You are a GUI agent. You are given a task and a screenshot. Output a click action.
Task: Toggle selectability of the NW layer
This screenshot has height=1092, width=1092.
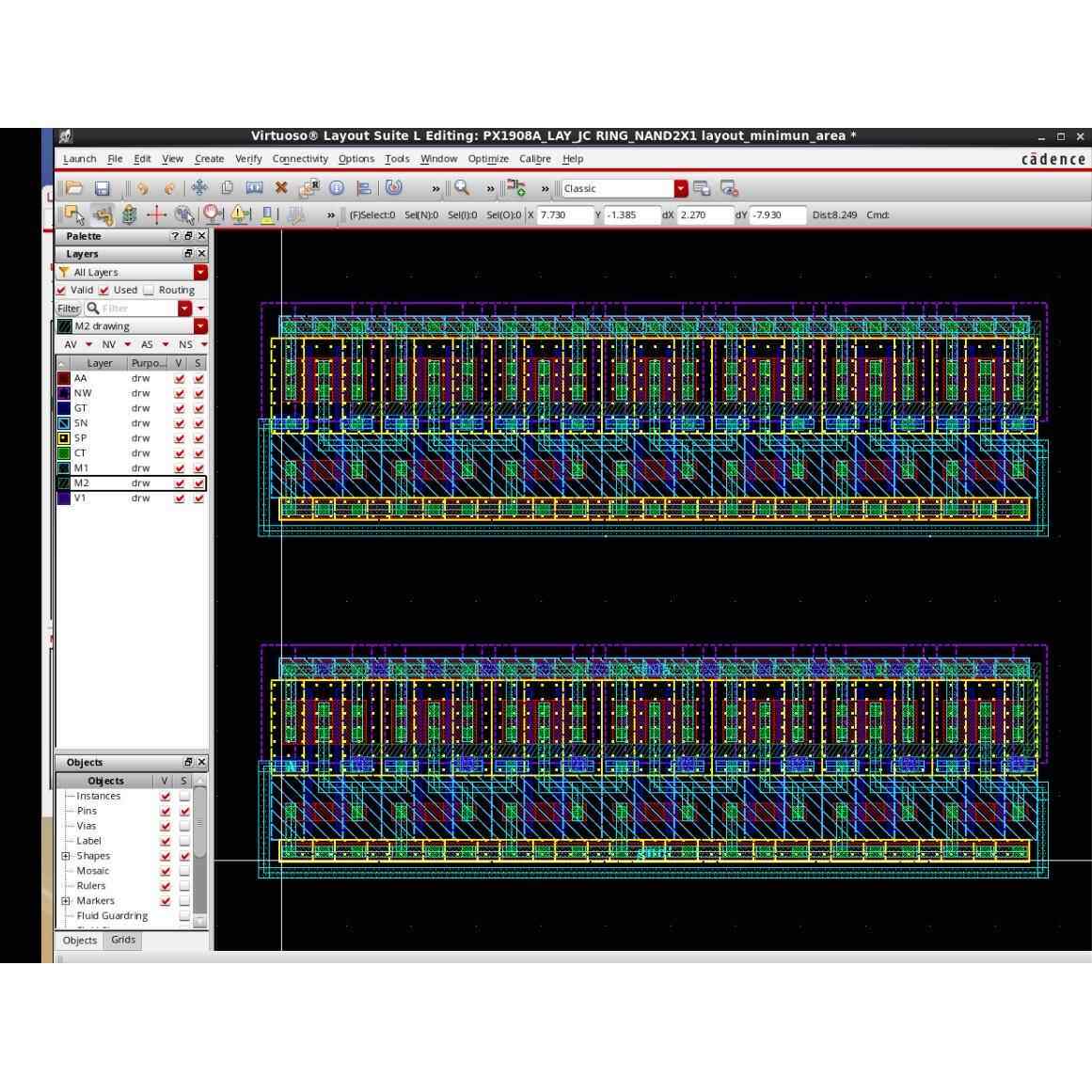(x=198, y=393)
